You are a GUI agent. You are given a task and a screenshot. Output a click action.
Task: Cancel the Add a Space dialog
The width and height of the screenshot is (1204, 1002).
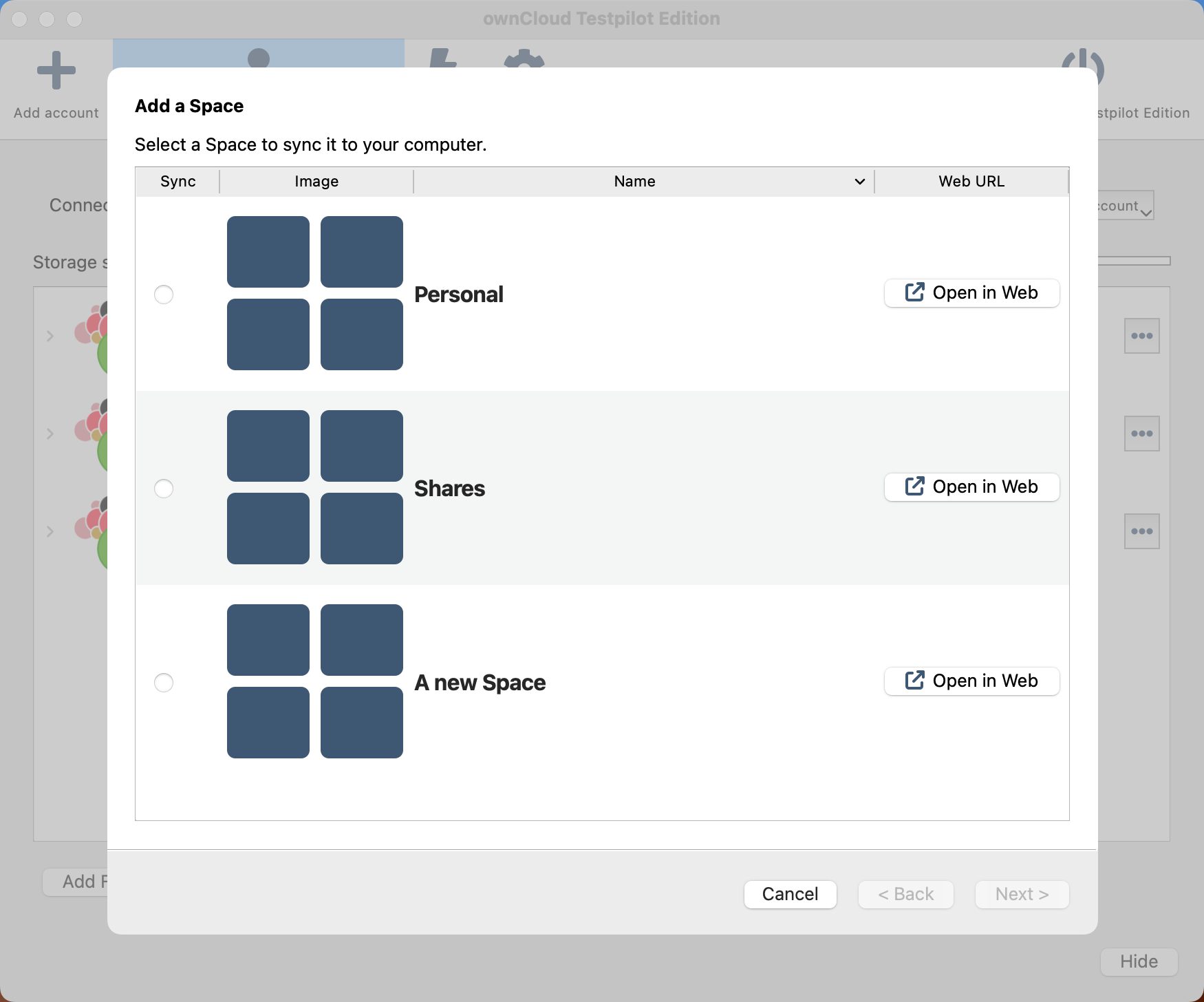790,894
